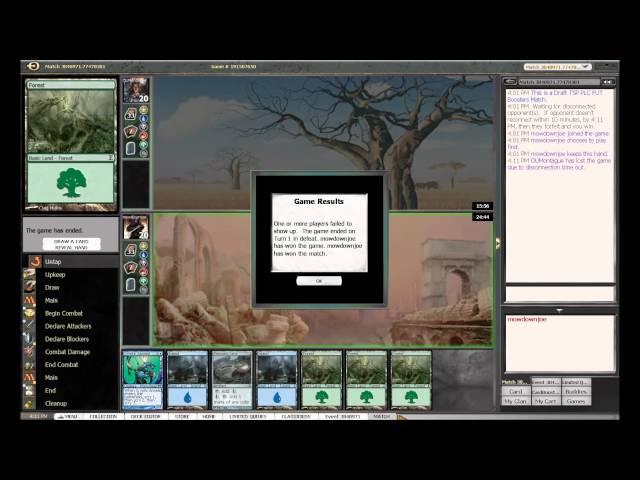
Task: Click your blue mana pool icon
Action: (144, 255)
